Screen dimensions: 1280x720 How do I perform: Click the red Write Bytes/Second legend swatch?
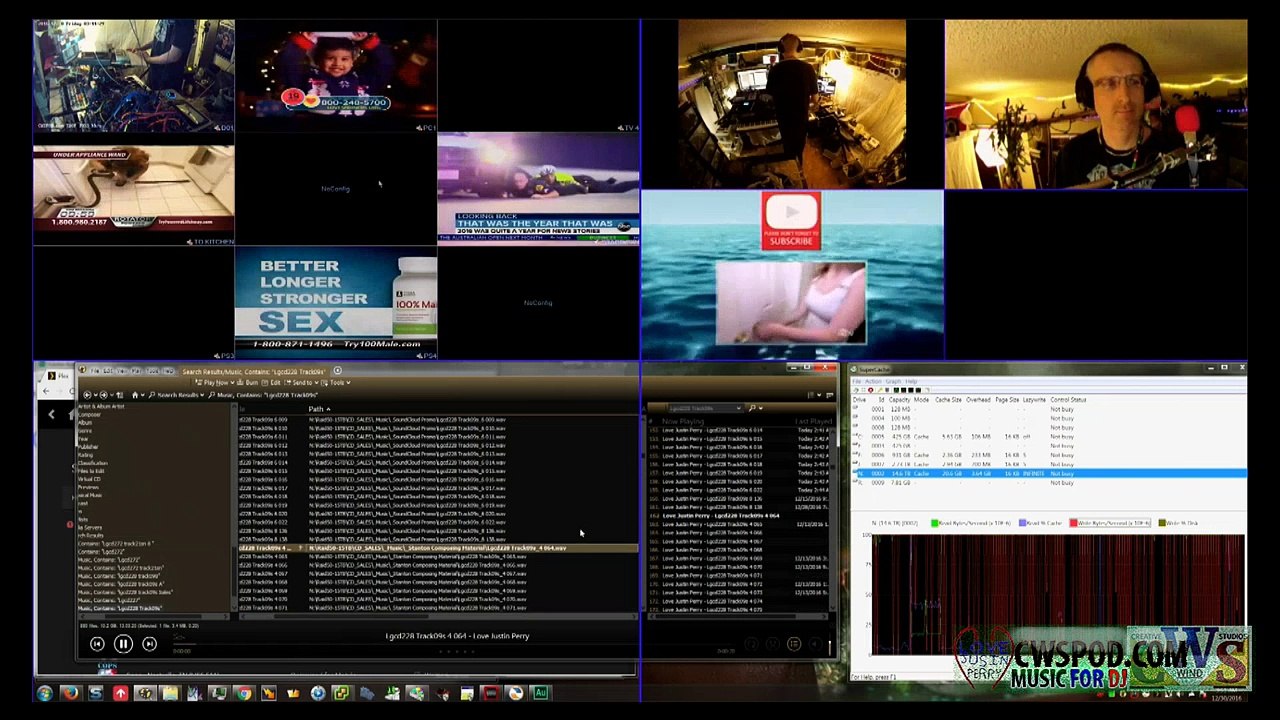pos(1074,523)
